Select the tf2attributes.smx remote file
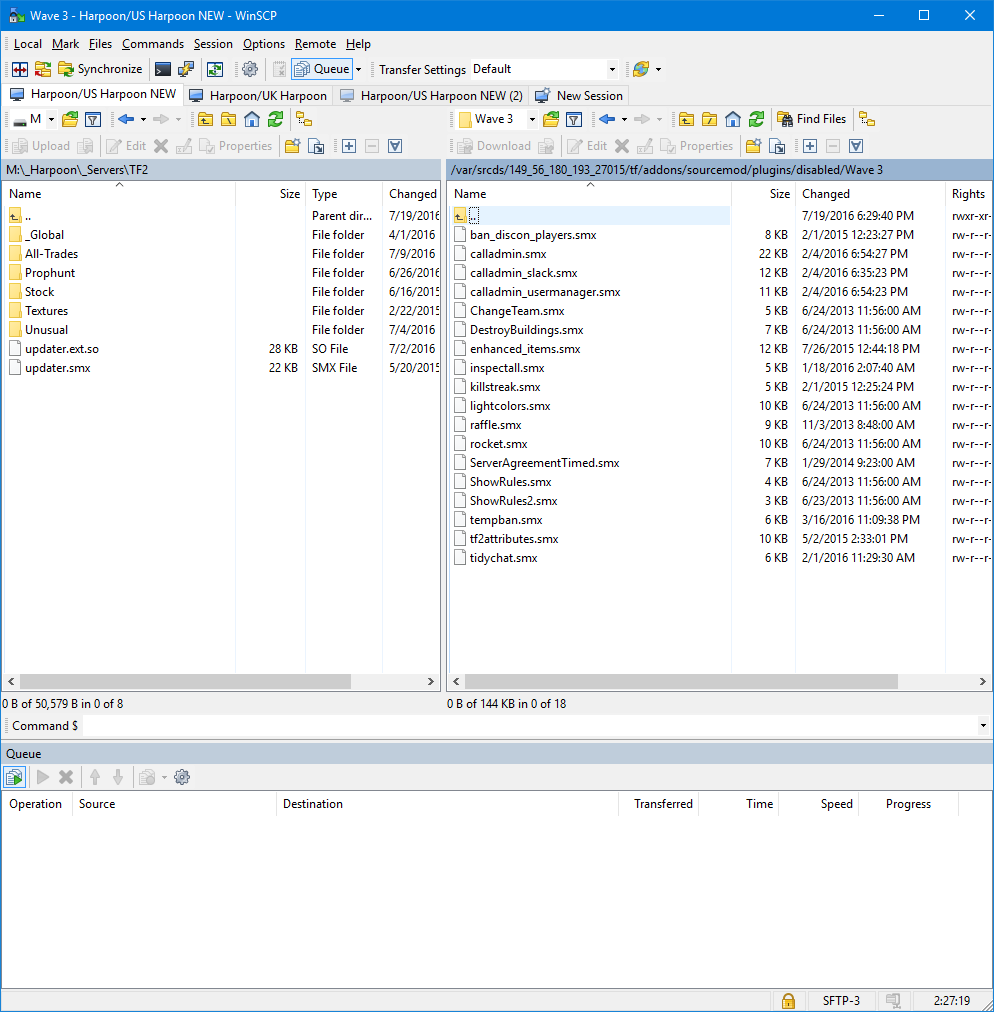The image size is (994, 1012). coord(514,539)
